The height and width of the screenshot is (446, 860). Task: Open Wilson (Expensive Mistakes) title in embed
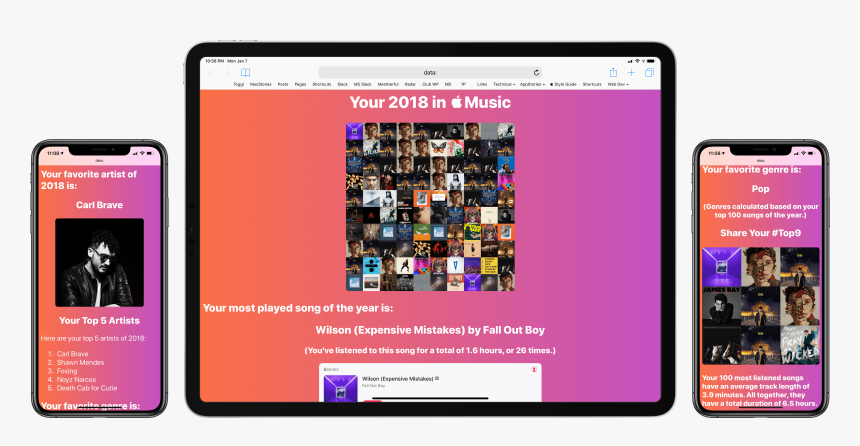[398, 379]
